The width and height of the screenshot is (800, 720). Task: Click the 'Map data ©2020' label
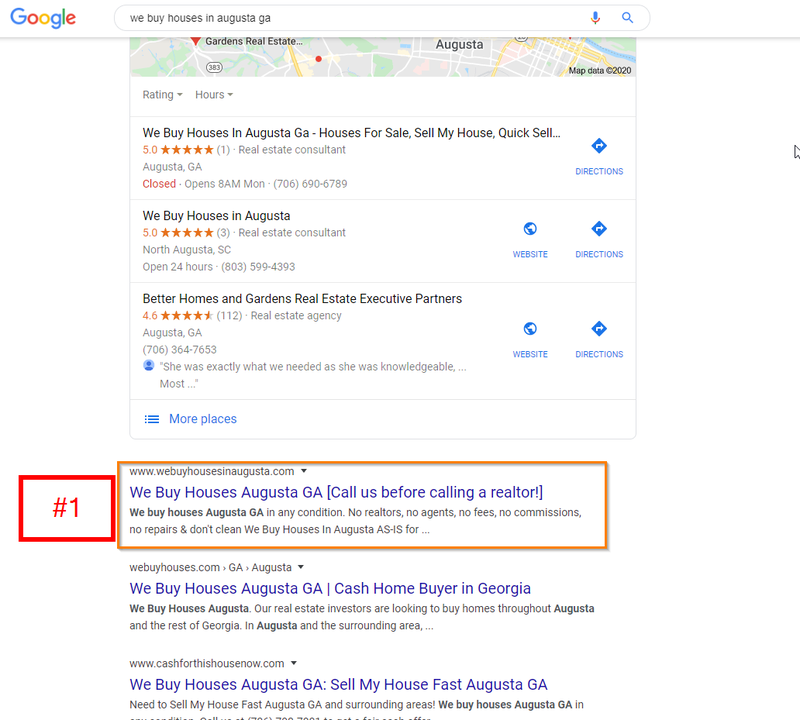[600, 70]
